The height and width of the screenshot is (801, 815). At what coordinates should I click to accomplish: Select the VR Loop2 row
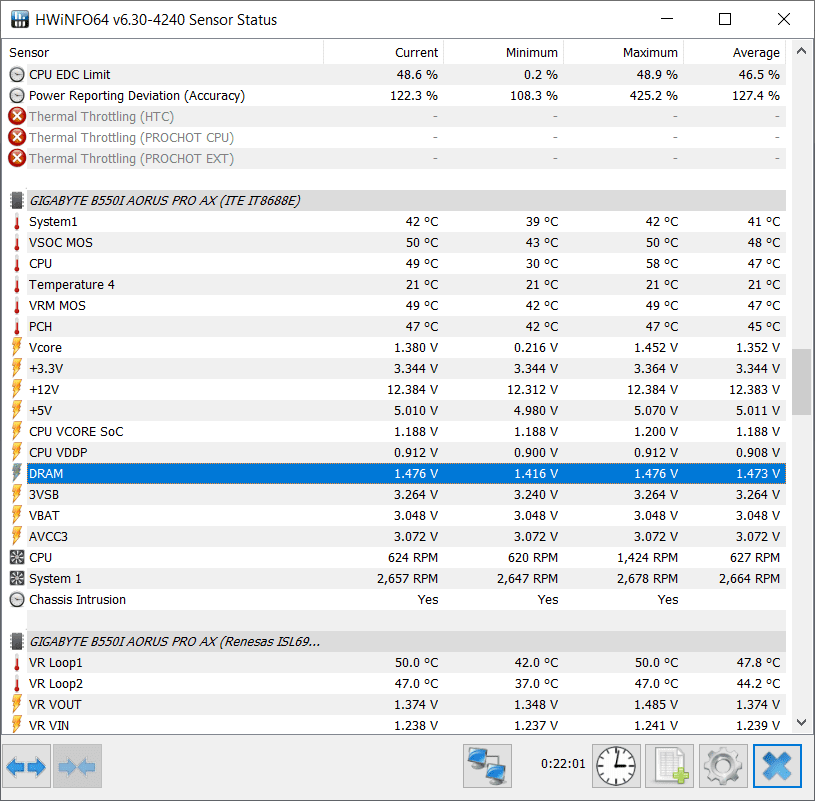pos(406,684)
